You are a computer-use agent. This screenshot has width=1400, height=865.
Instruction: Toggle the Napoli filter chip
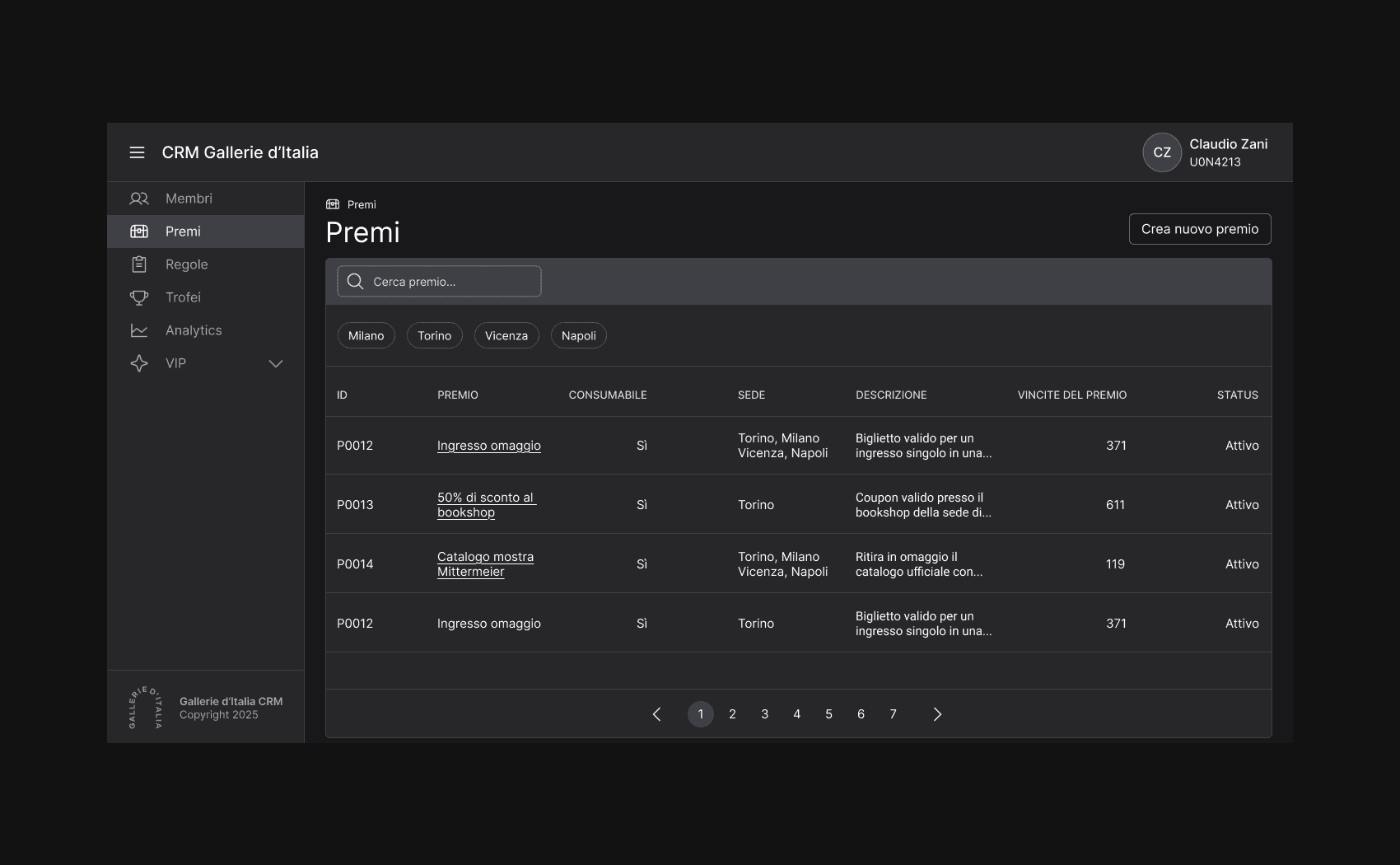[579, 335]
